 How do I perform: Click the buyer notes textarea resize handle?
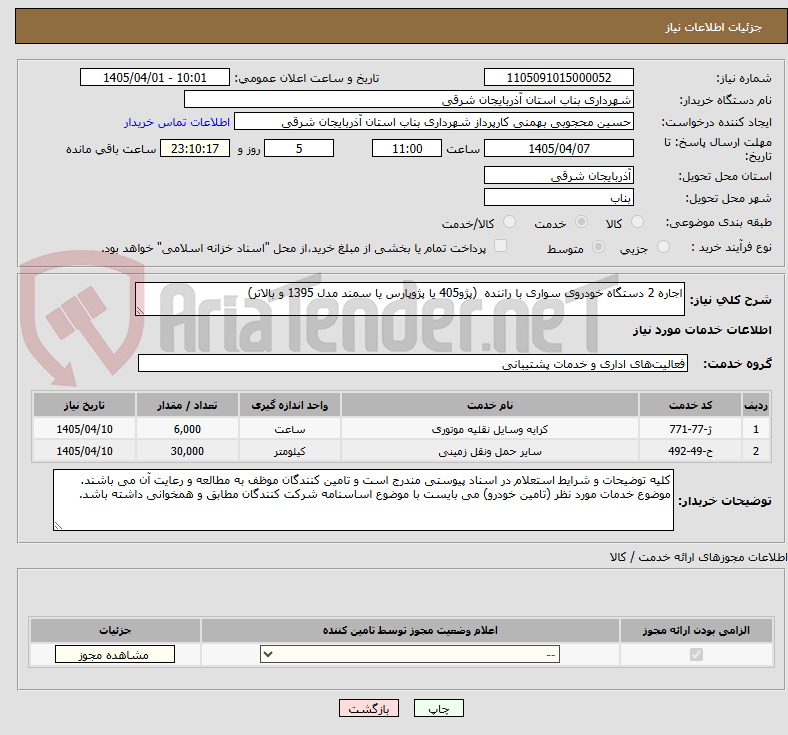pyautogui.click(x=58, y=526)
